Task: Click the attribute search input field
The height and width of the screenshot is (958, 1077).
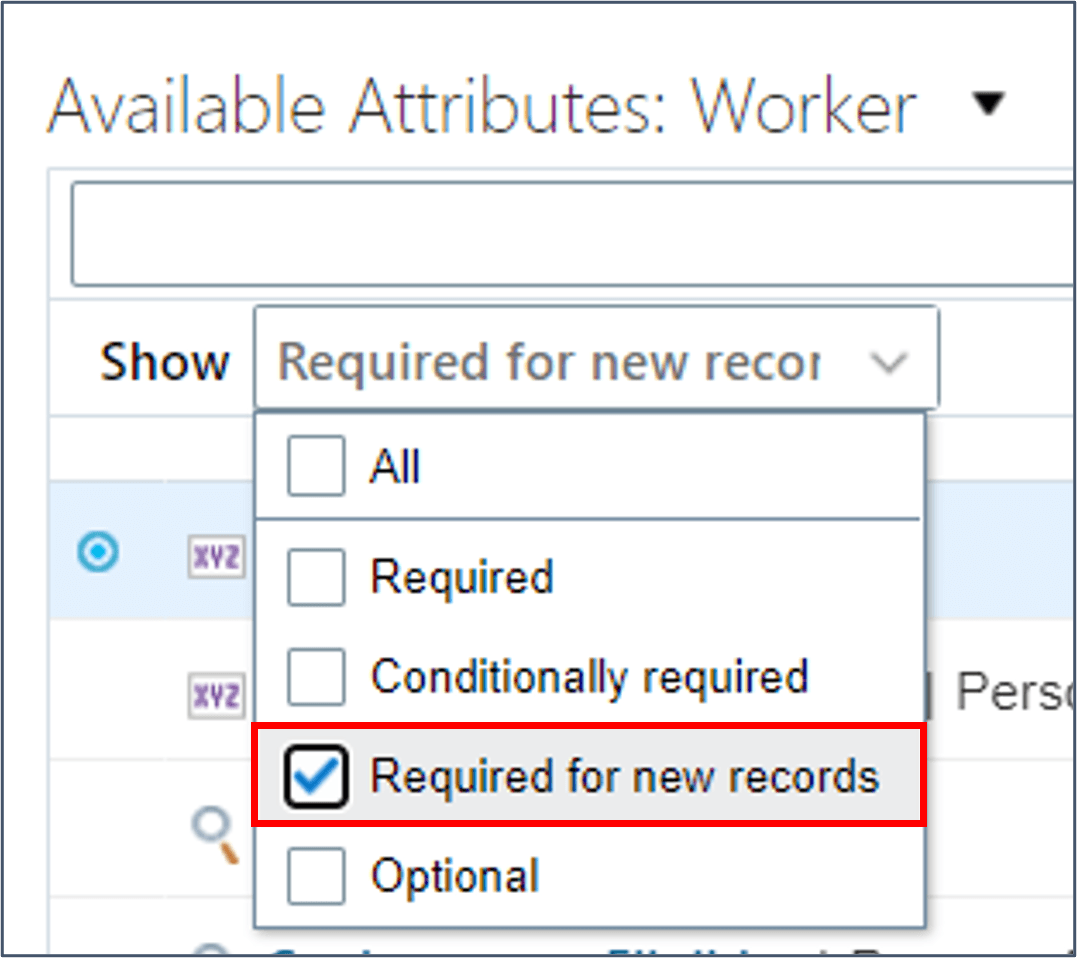Action: (x=574, y=233)
